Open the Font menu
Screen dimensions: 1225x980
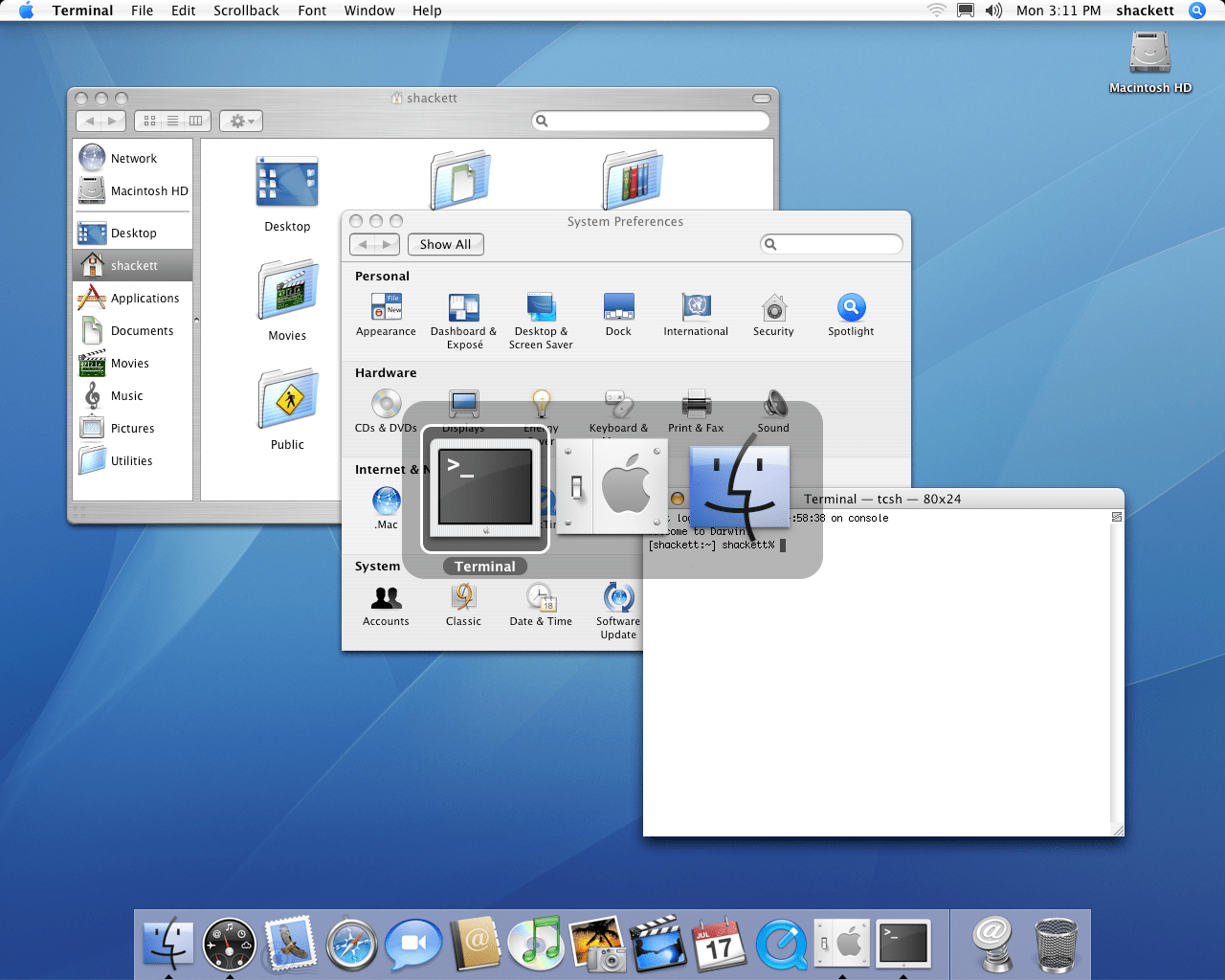312,11
